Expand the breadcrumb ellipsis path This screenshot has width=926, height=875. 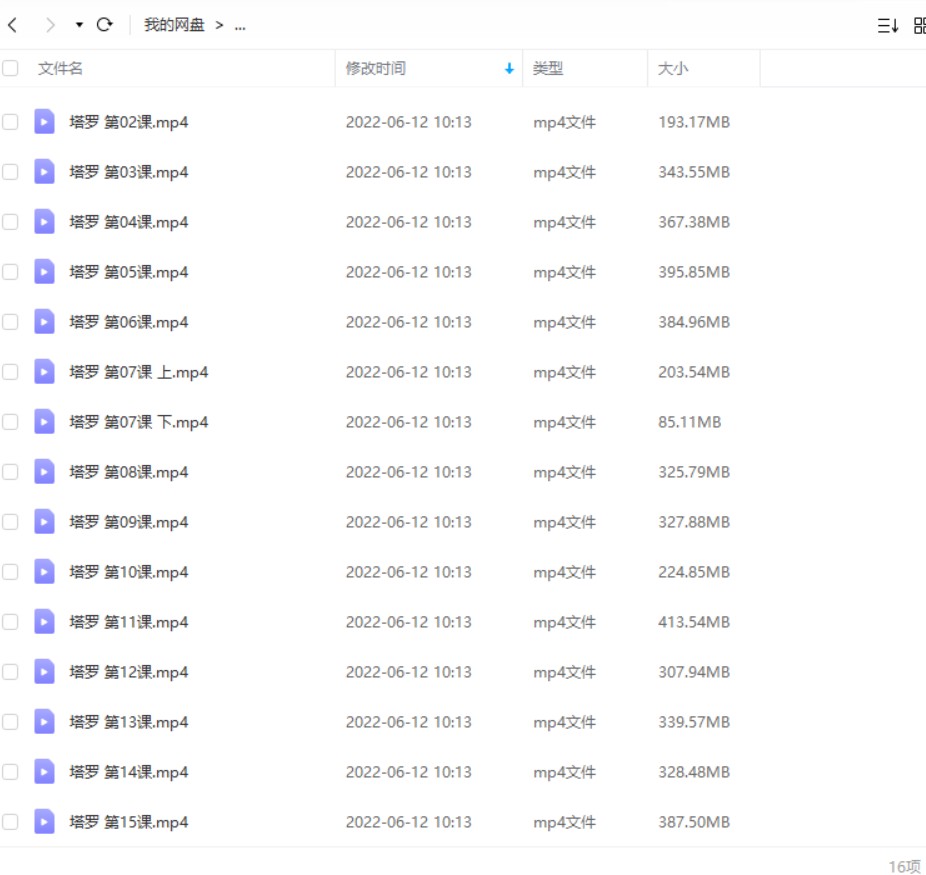click(240, 25)
